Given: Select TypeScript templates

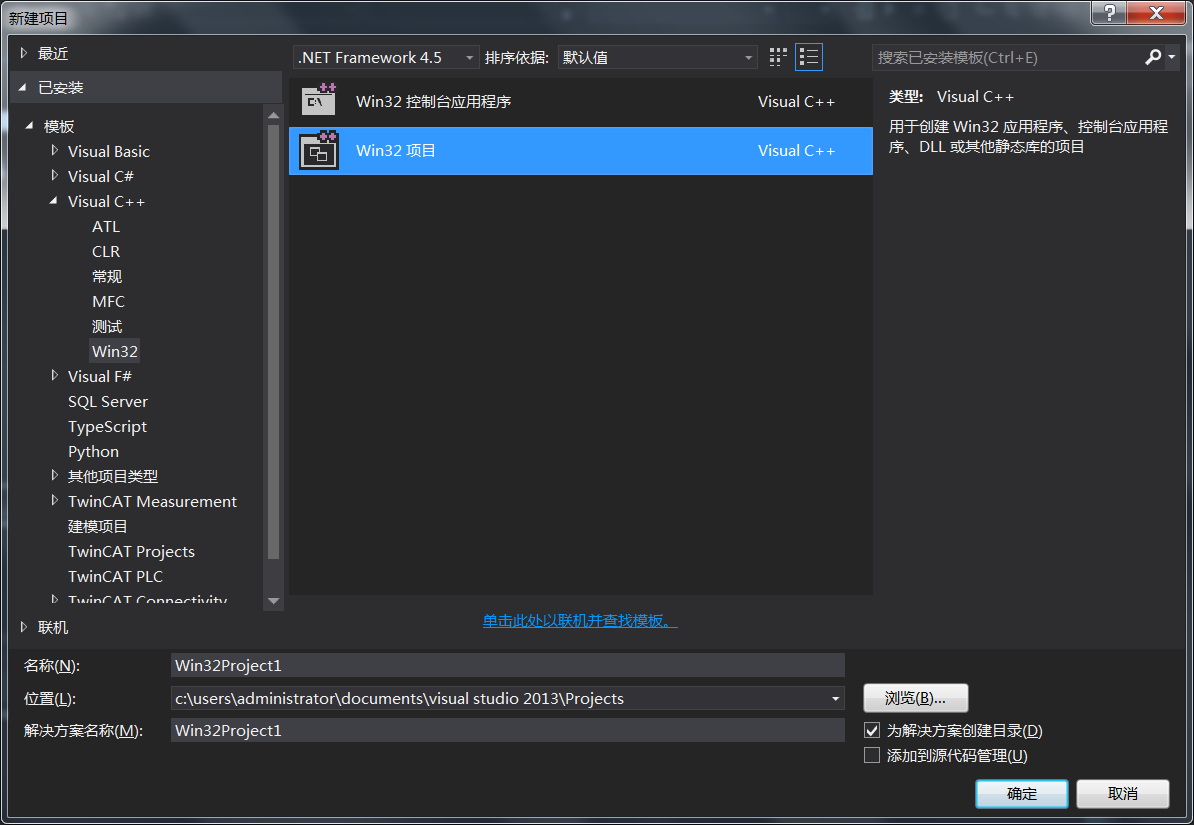Looking at the screenshot, I should [x=107, y=427].
